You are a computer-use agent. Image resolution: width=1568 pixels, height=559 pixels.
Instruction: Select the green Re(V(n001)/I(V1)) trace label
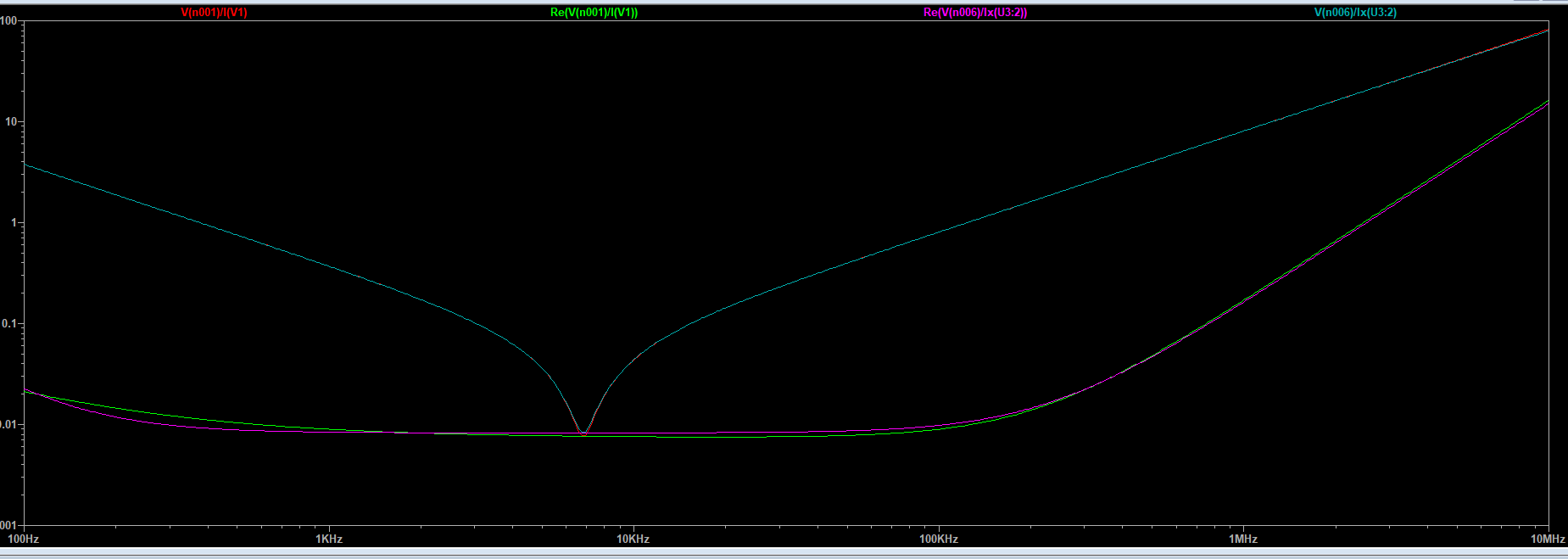[x=594, y=13]
